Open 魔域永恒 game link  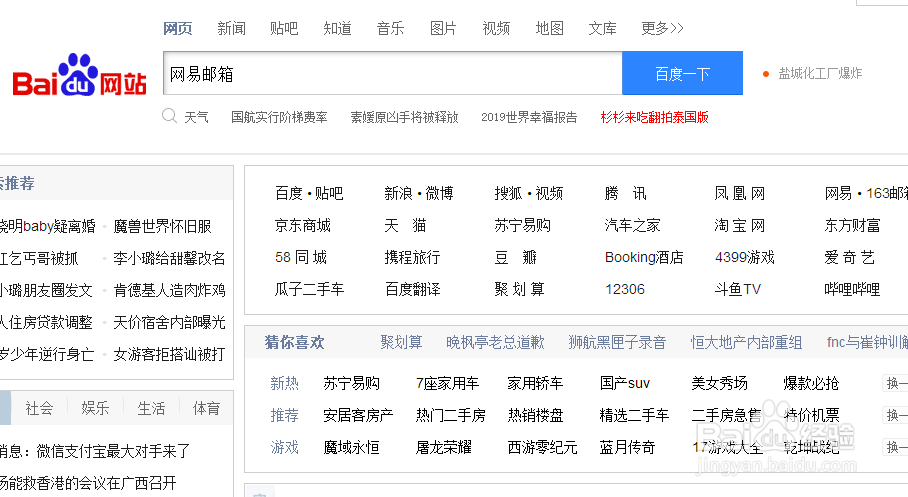coord(351,447)
